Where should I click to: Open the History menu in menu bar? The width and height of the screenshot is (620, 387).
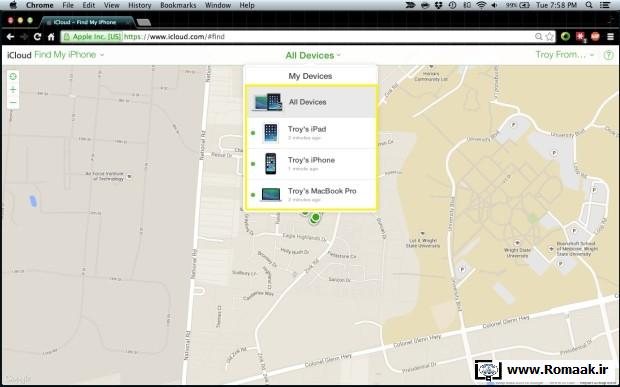(140, 5)
